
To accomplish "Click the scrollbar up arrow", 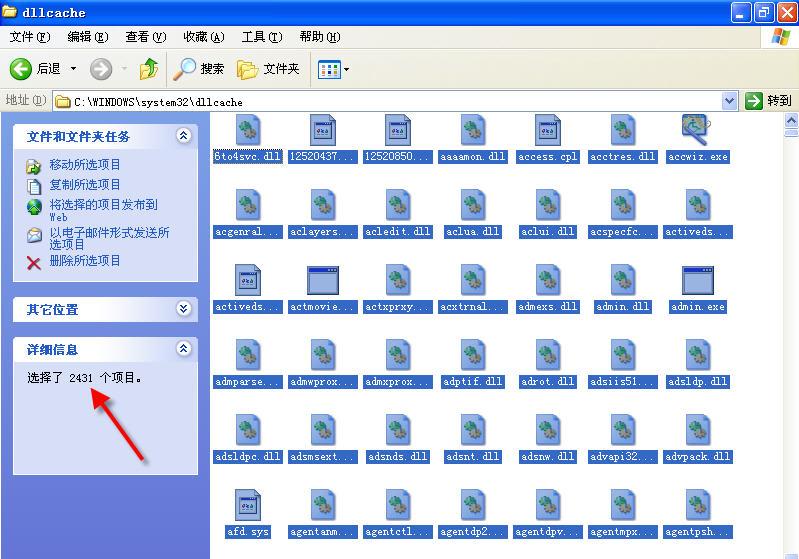I will pos(791,120).
